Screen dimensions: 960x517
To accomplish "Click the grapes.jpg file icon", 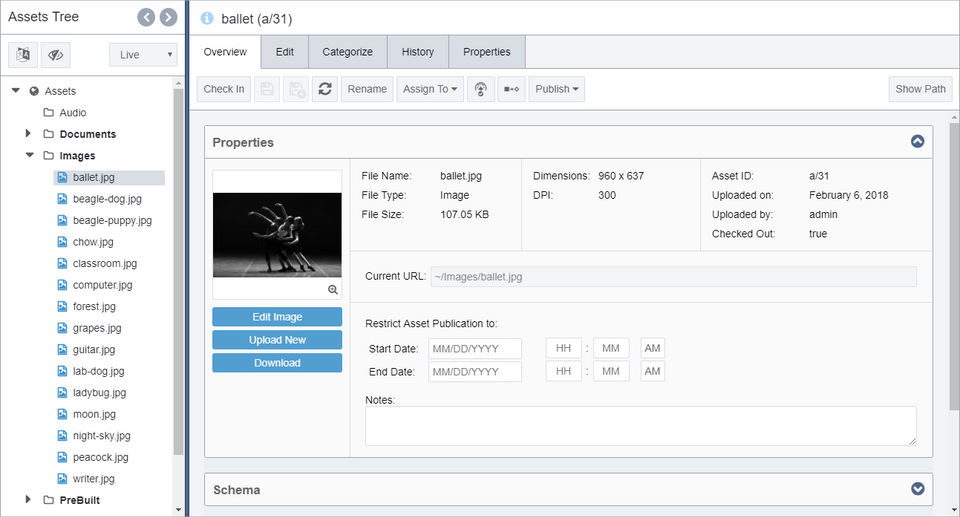I will (62, 328).
